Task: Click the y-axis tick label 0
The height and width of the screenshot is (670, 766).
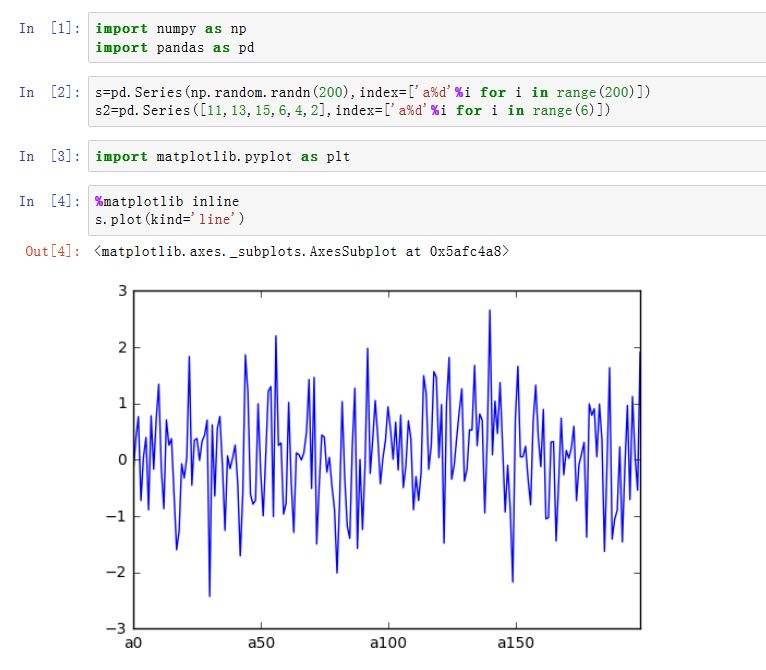Action: [x=123, y=460]
